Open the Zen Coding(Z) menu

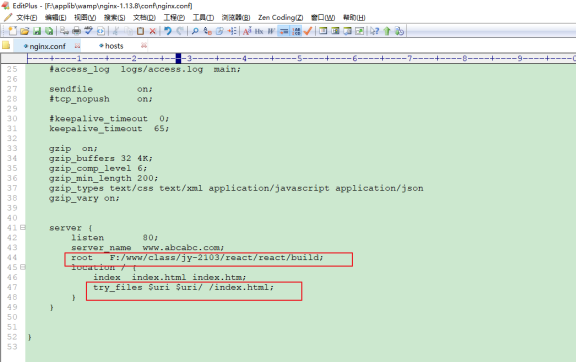281,17
